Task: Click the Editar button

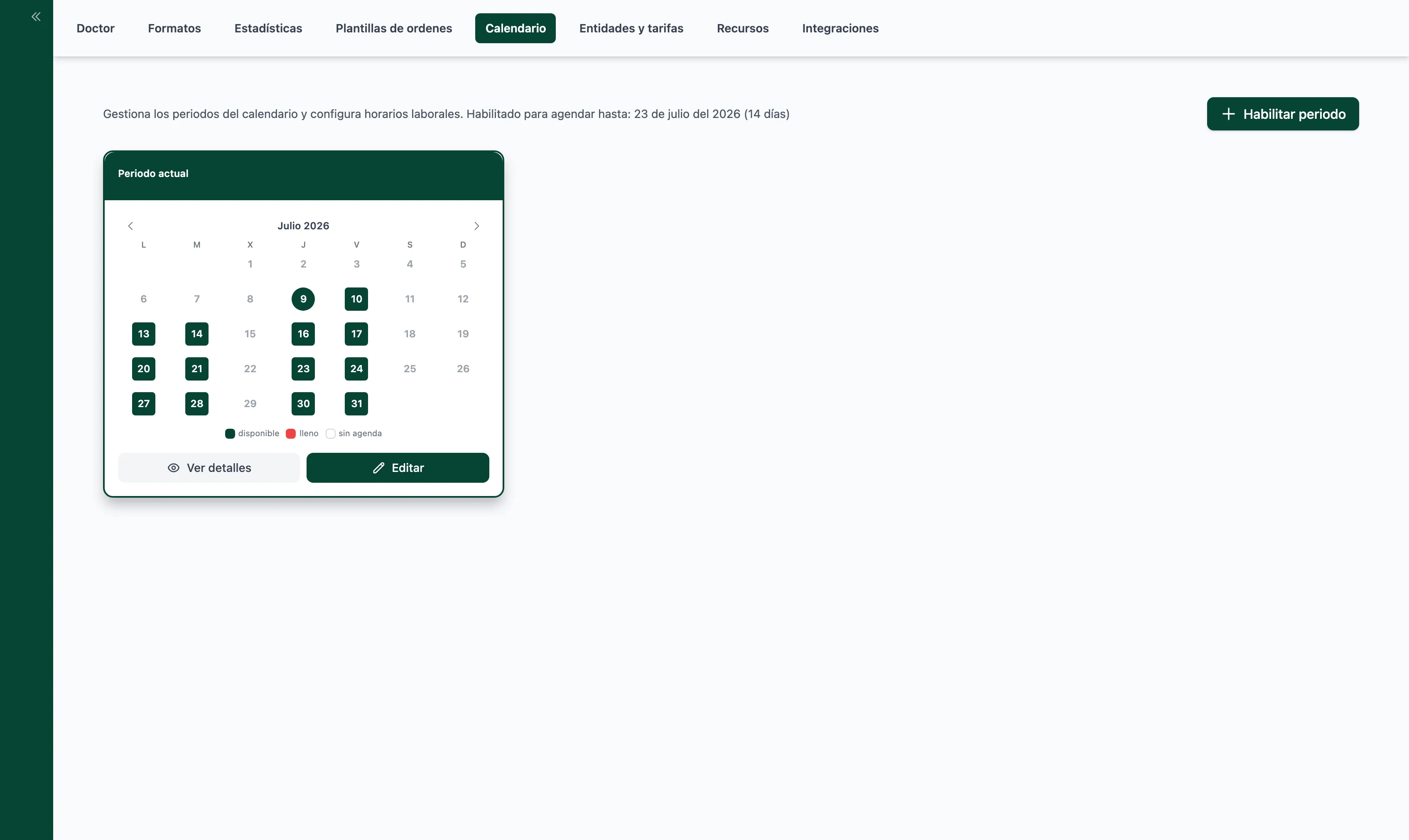Action: [398, 467]
